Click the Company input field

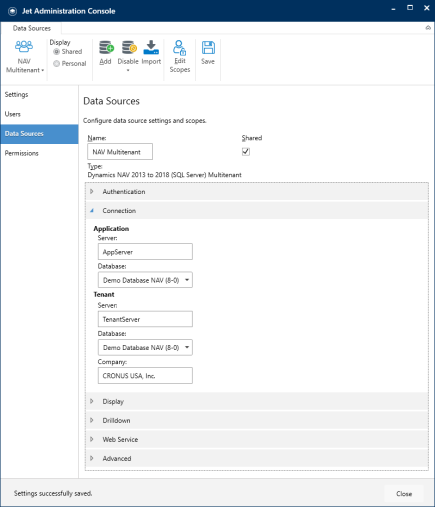[145, 376]
